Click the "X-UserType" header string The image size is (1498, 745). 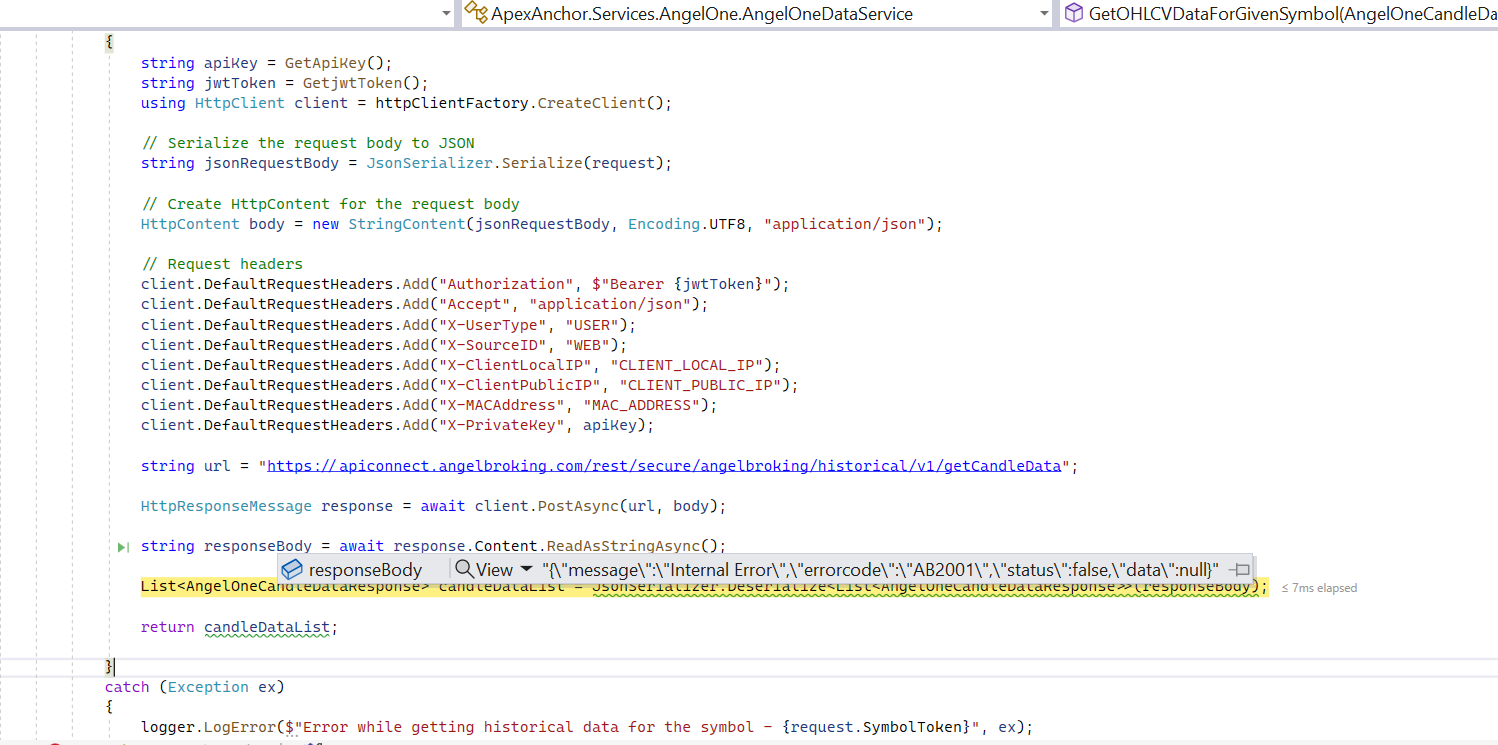[x=492, y=325]
